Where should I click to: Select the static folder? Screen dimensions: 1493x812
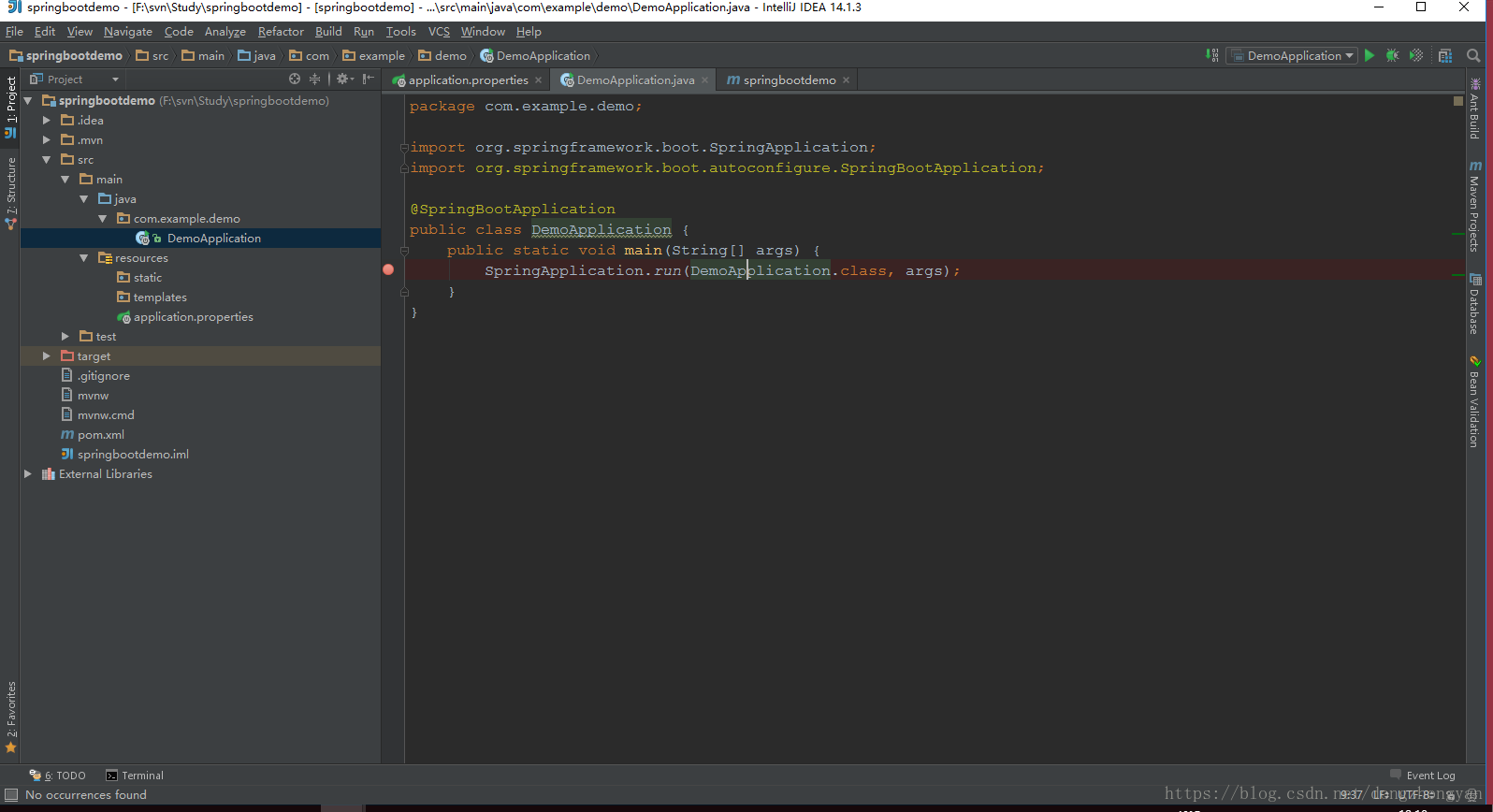[148, 277]
